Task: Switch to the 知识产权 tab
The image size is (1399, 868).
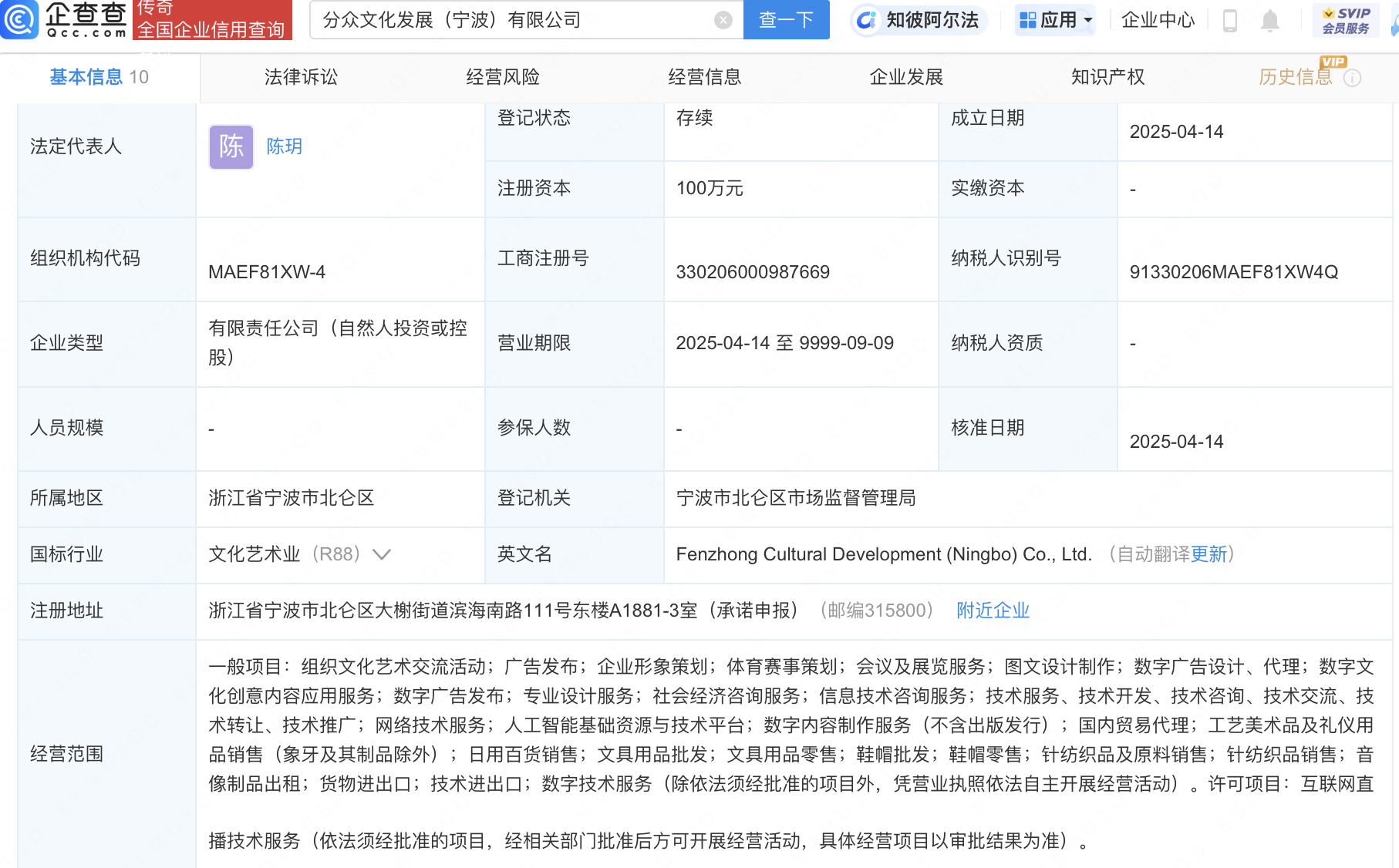Action: (x=1107, y=77)
